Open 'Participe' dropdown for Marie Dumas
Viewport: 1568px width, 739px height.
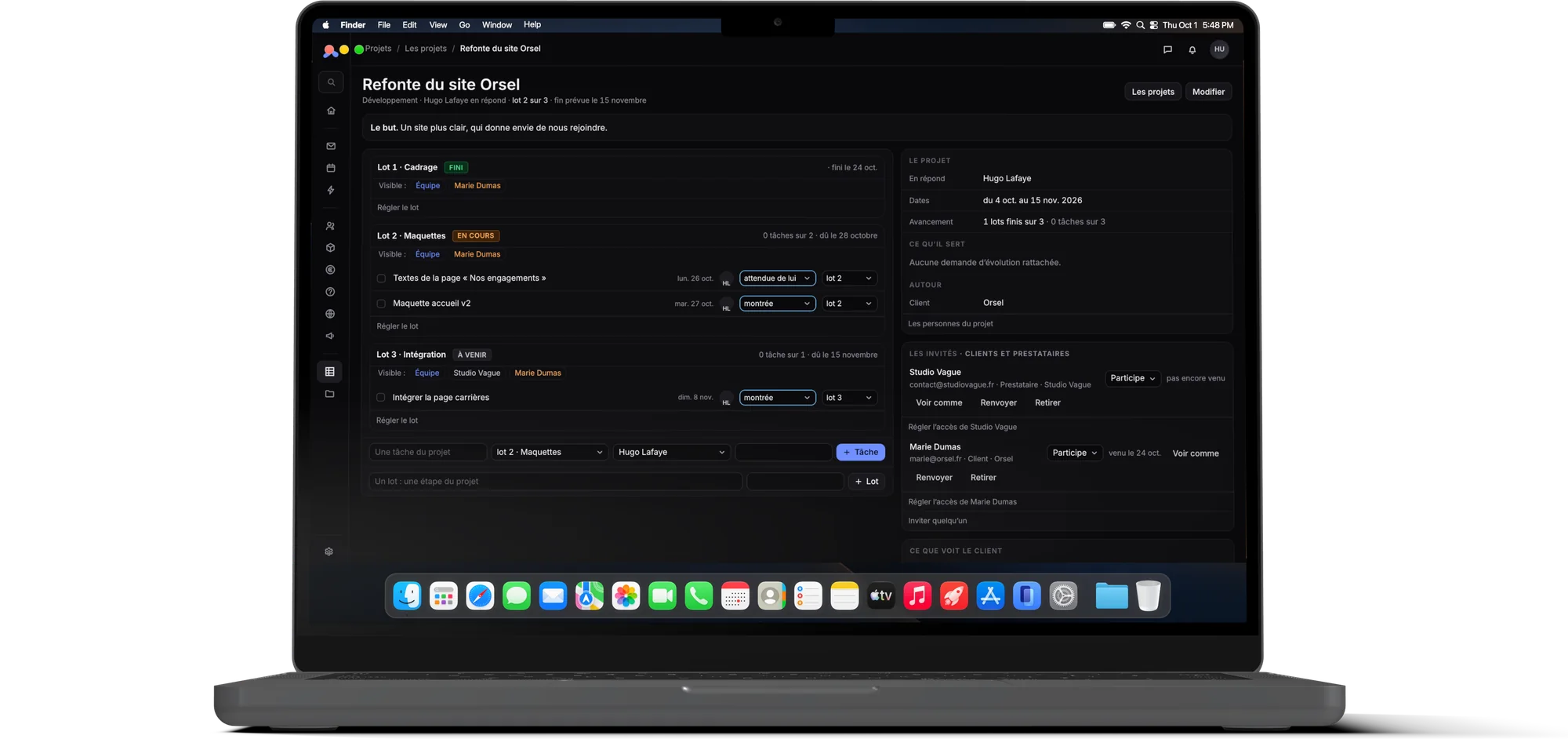tap(1075, 453)
